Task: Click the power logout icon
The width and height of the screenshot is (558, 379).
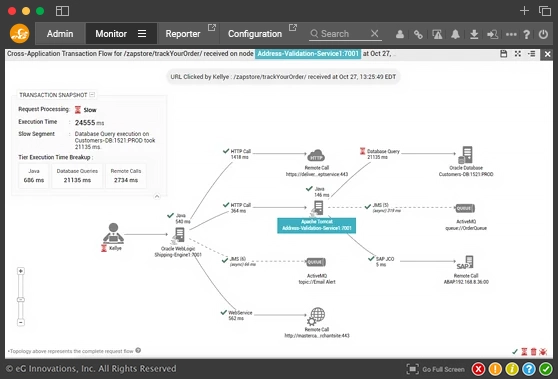Action: (543, 34)
